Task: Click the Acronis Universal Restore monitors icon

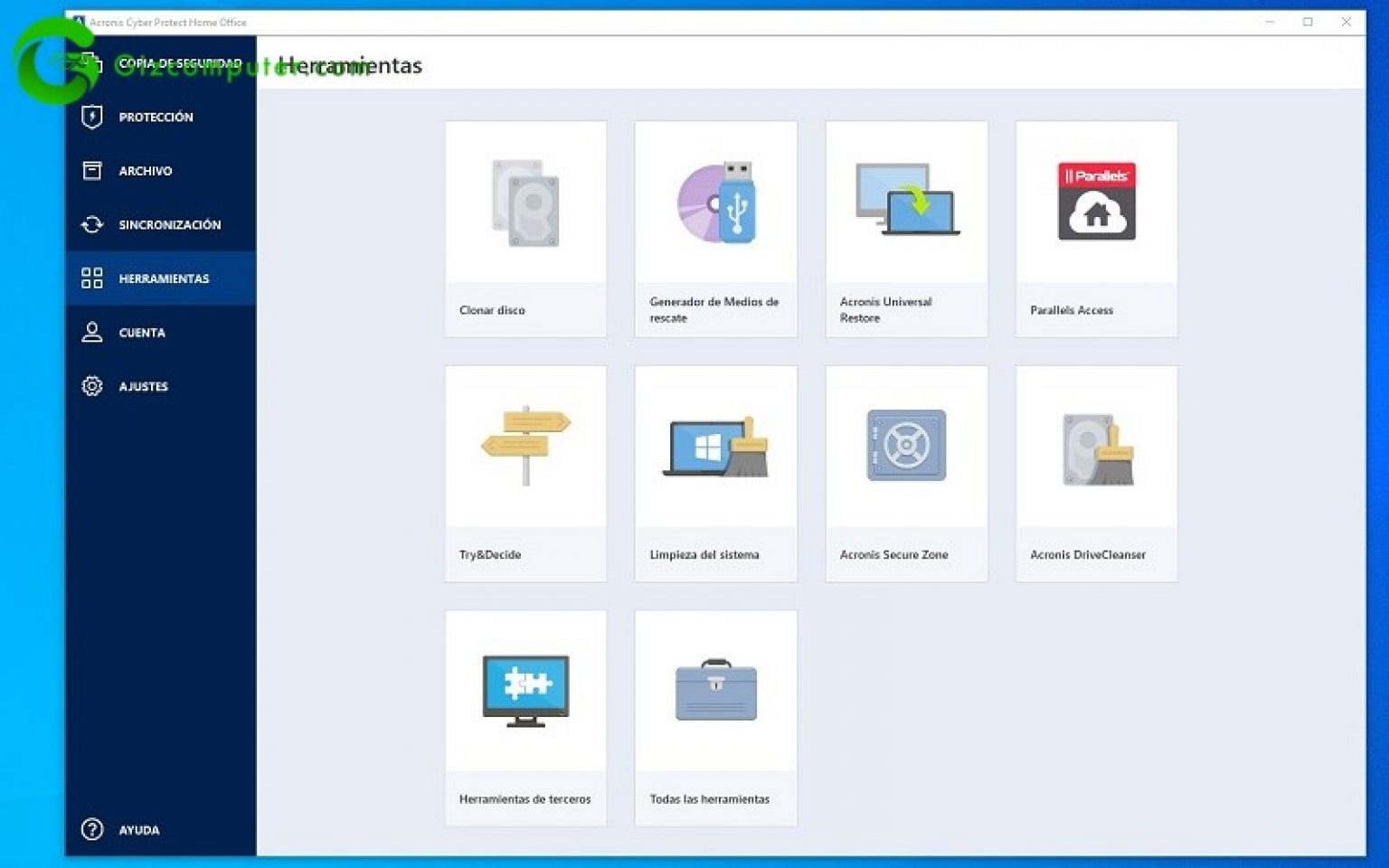Action: coord(907,200)
